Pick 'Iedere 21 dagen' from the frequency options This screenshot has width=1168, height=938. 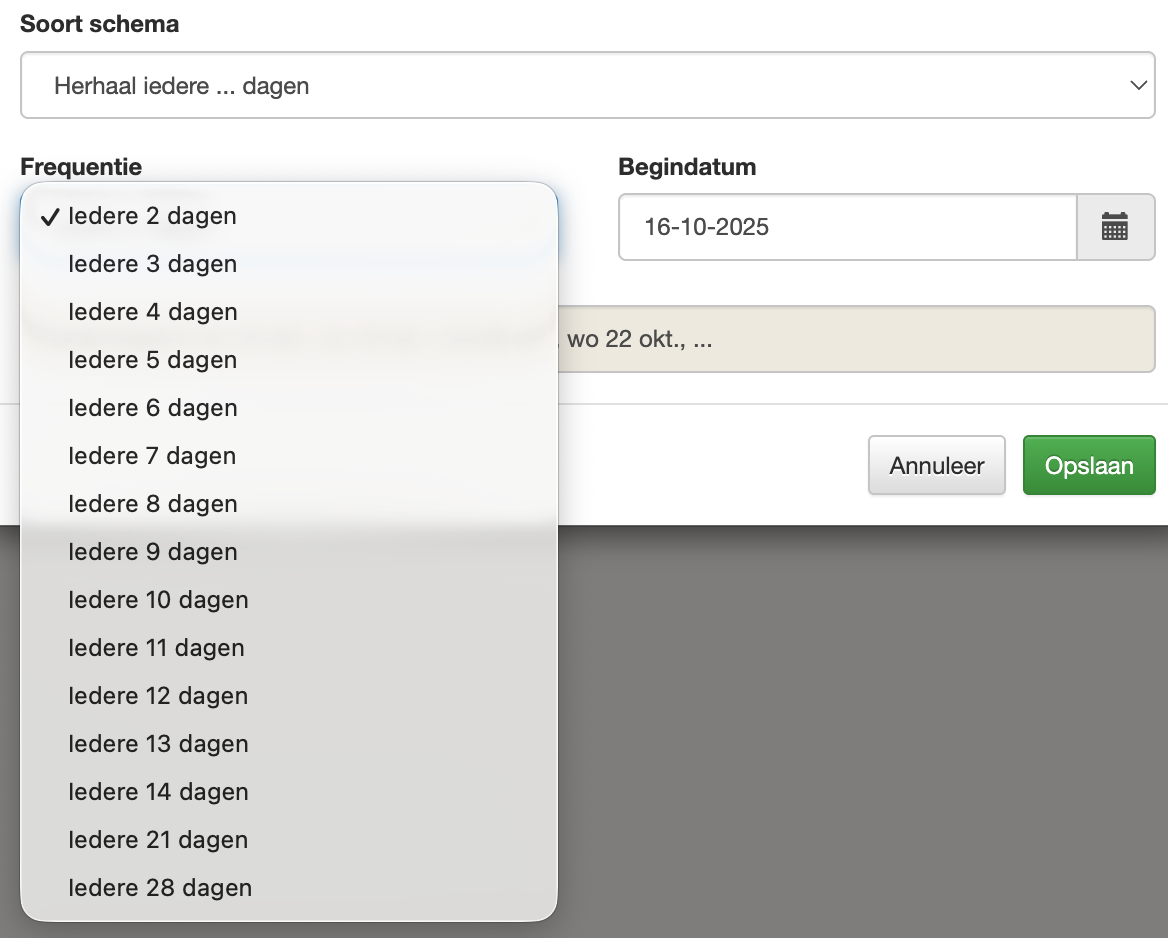(x=158, y=840)
